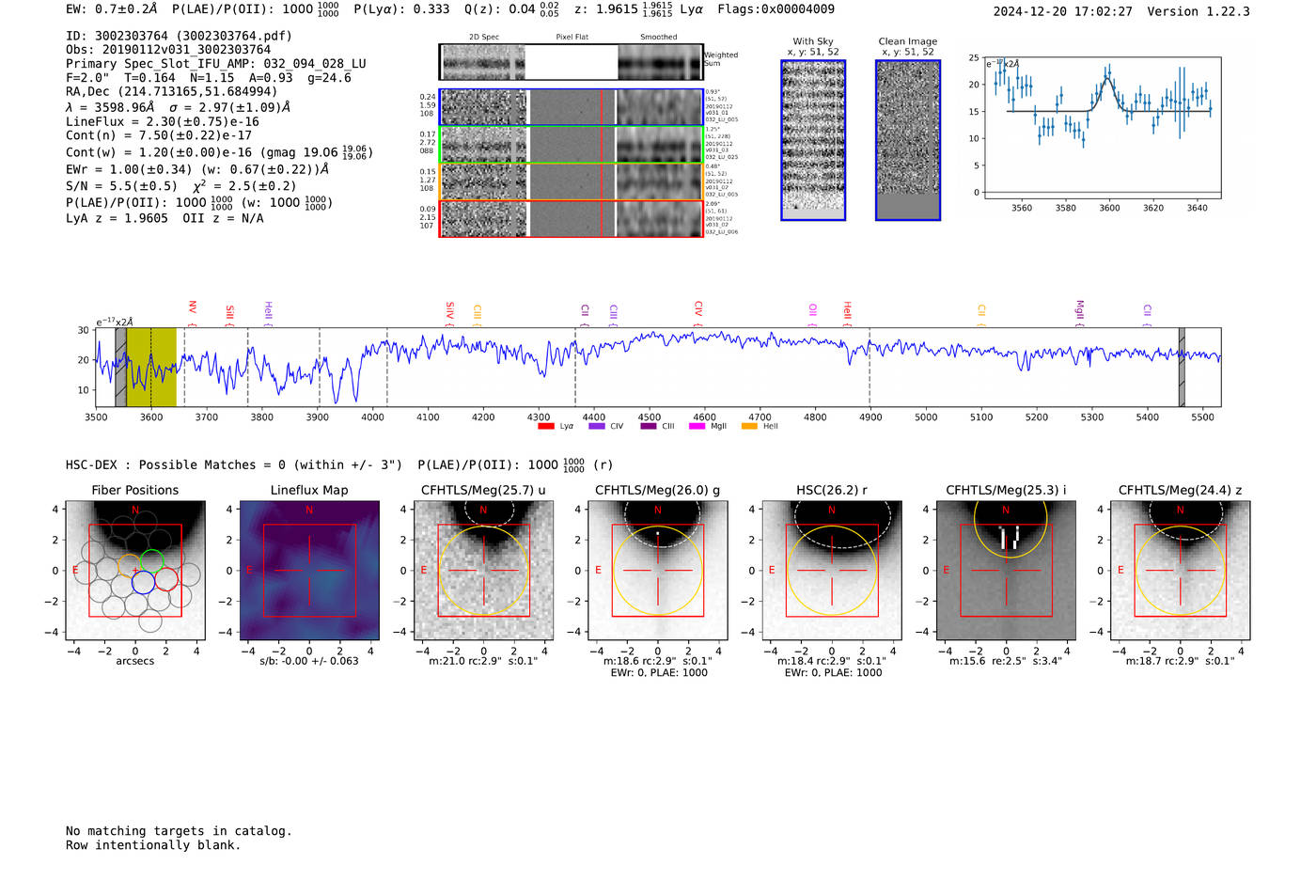Click the EW: 0.7±0.2Å header value

[x=112, y=9]
